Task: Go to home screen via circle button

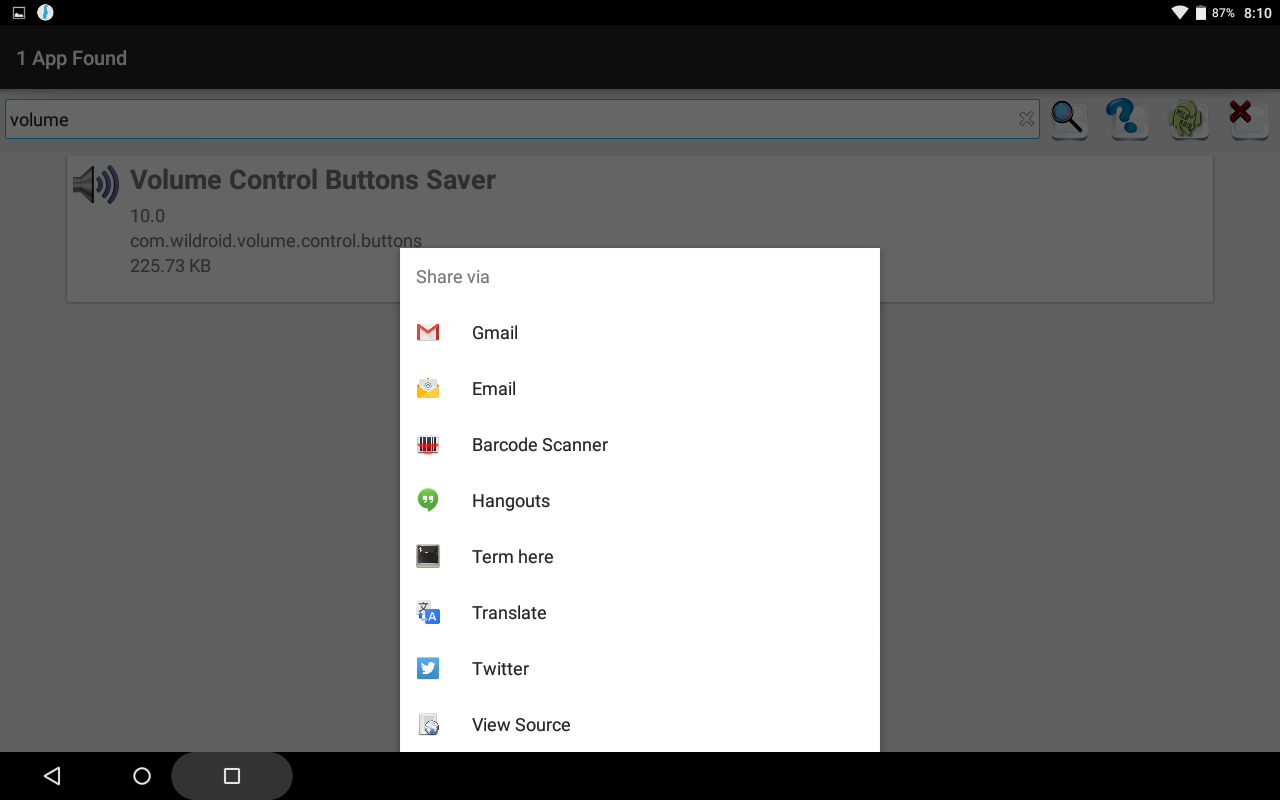Action: tap(142, 776)
